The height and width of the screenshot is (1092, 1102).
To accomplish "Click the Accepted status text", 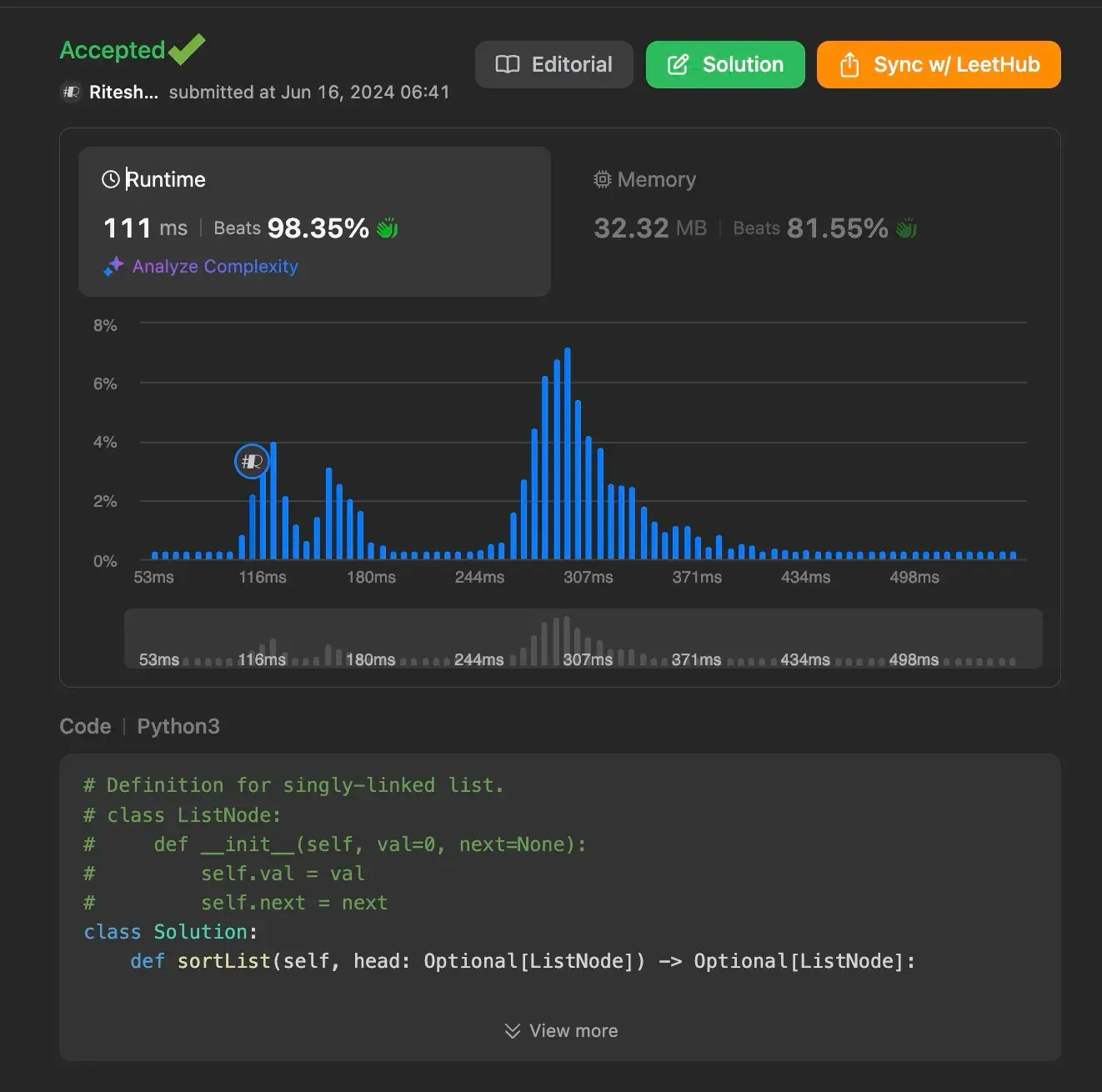I will [113, 50].
